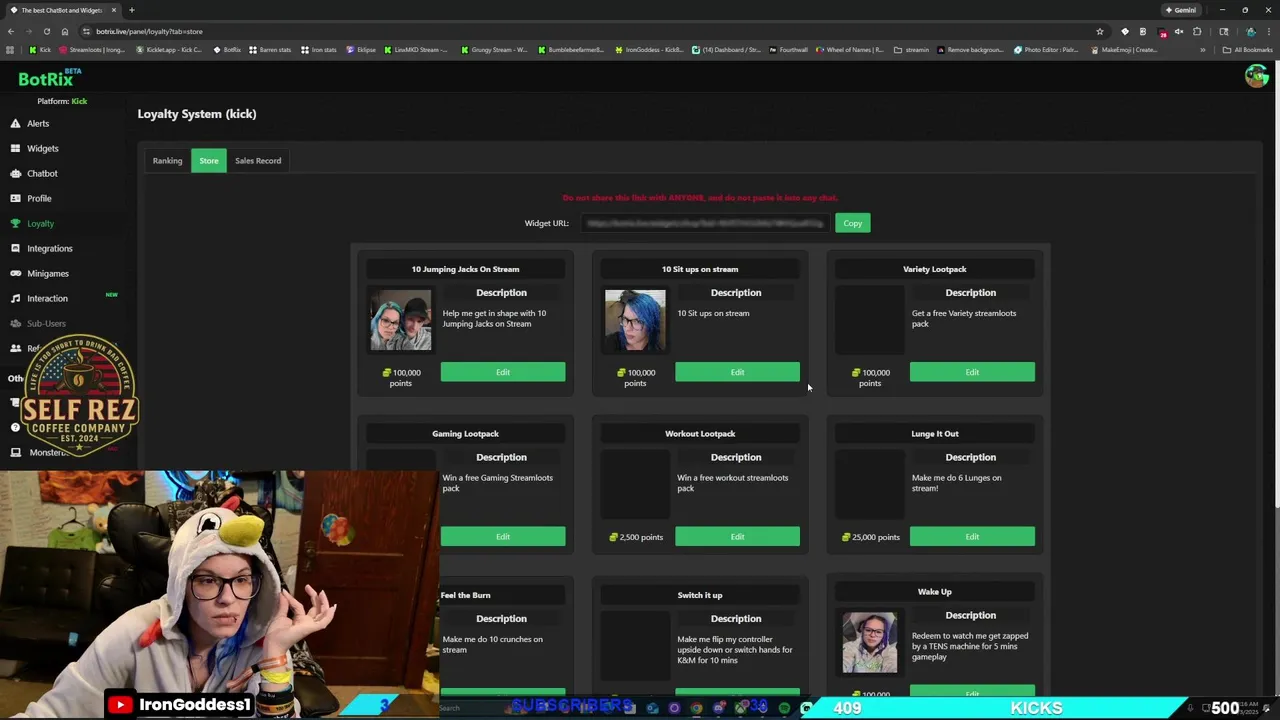Edit the Variety Lootpack item
Image resolution: width=1280 pixels, height=720 pixels.
[972, 372]
